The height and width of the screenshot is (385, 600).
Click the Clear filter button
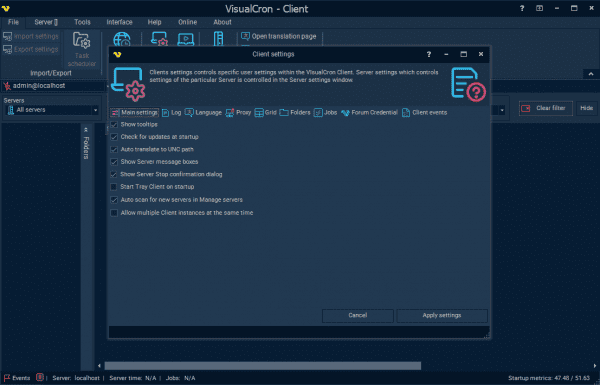click(x=546, y=108)
